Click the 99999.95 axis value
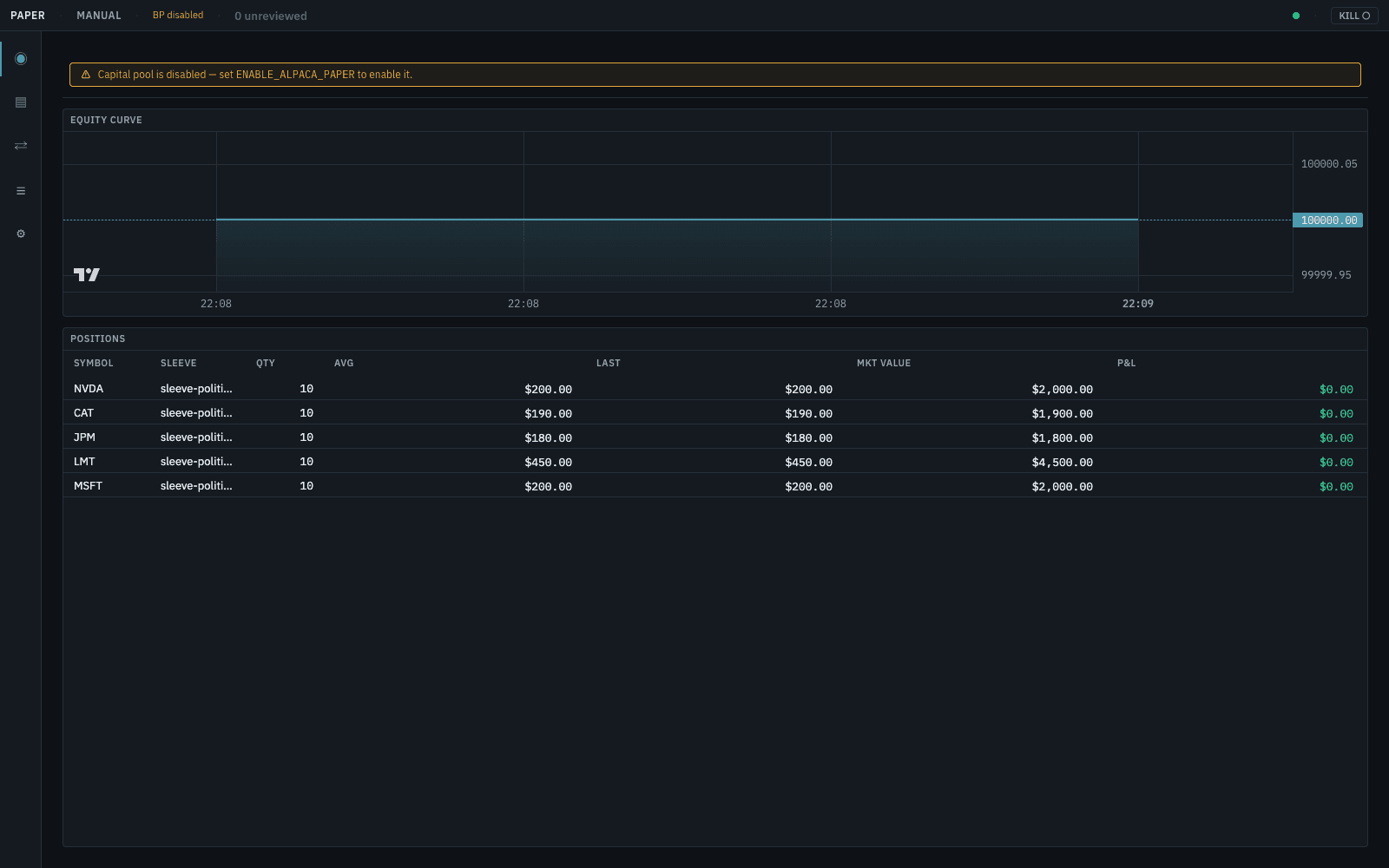Image resolution: width=1389 pixels, height=868 pixels. [x=1326, y=275]
